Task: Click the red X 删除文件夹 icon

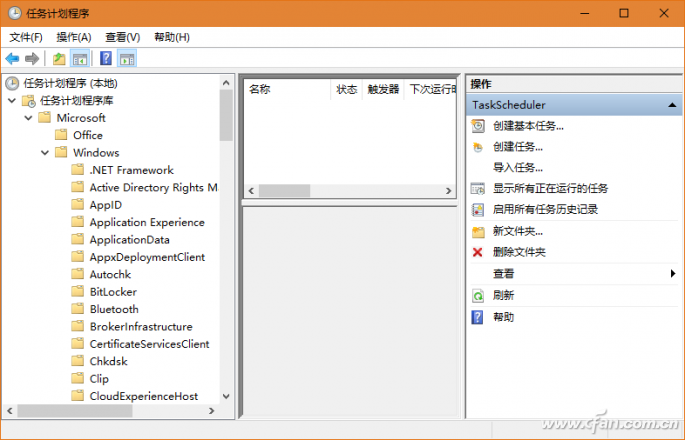Action: (x=477, y=252)
